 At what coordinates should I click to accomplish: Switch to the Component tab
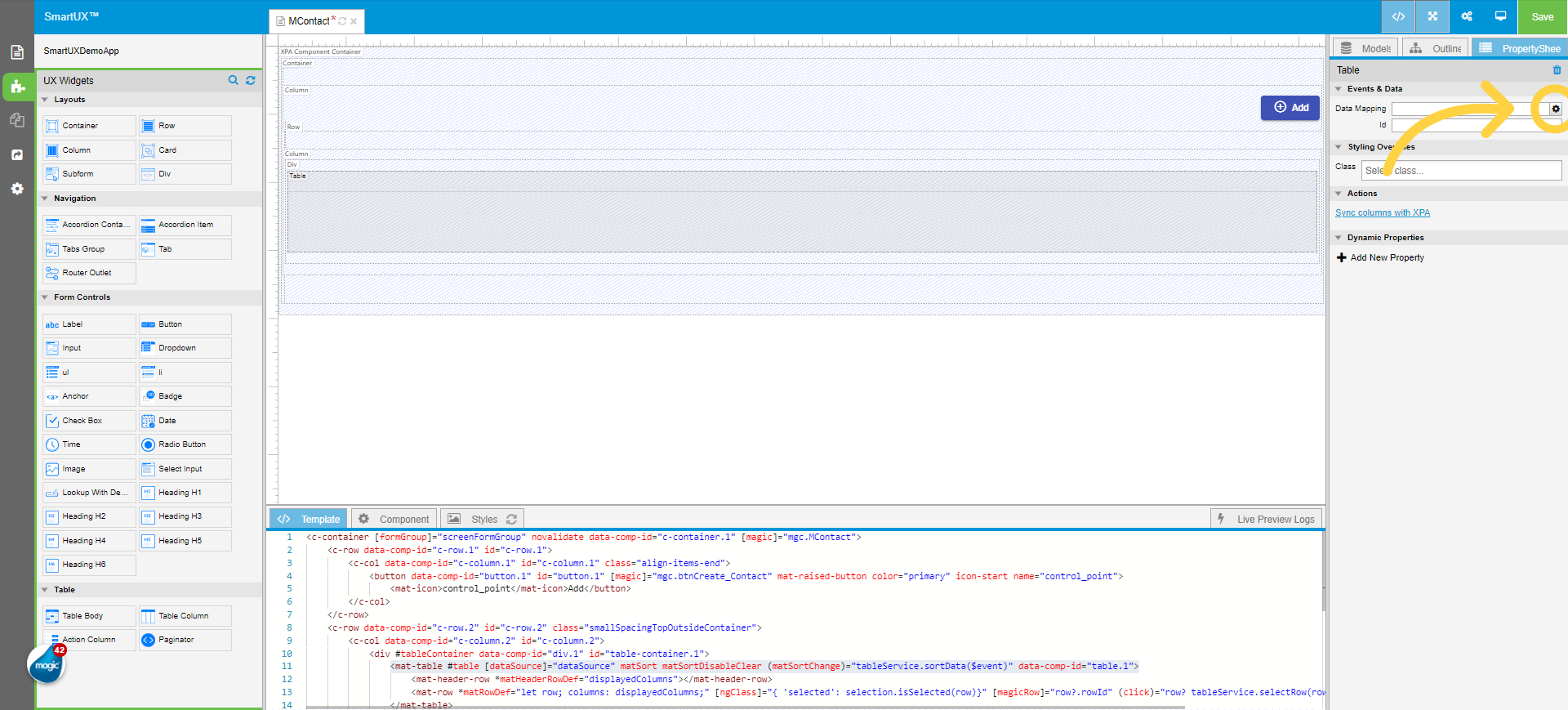click(x=394, y=519)
